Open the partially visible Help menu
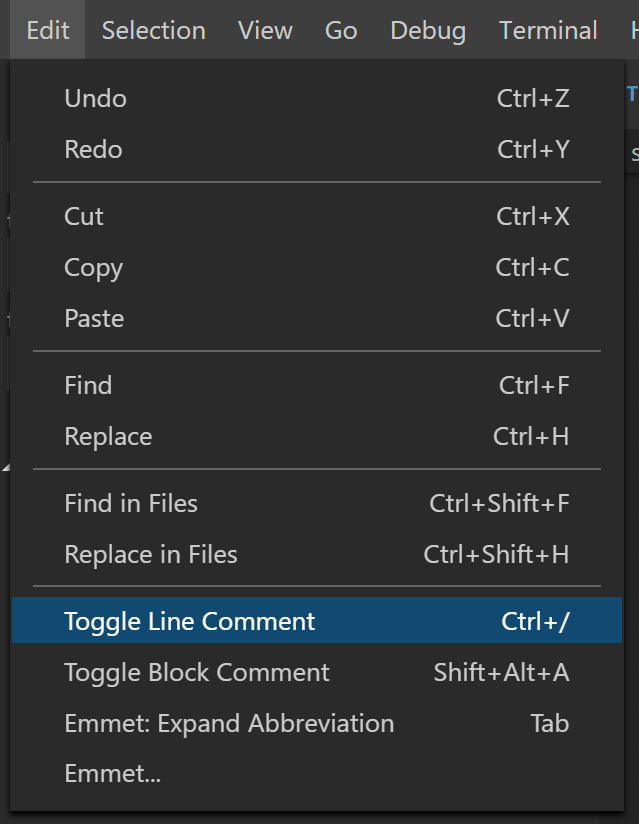 pyautogui.click(x=633, y=30)
